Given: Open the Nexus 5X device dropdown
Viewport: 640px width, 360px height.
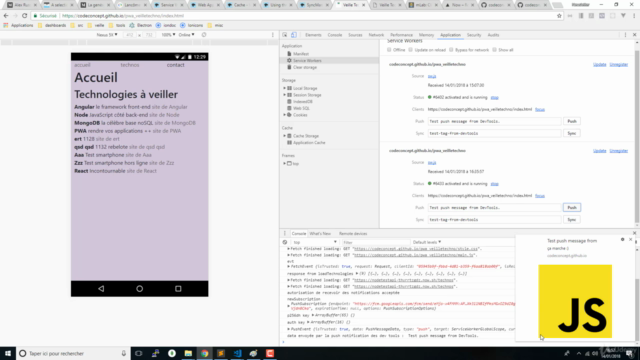Looking at the screenshot, I should (107, 35).
